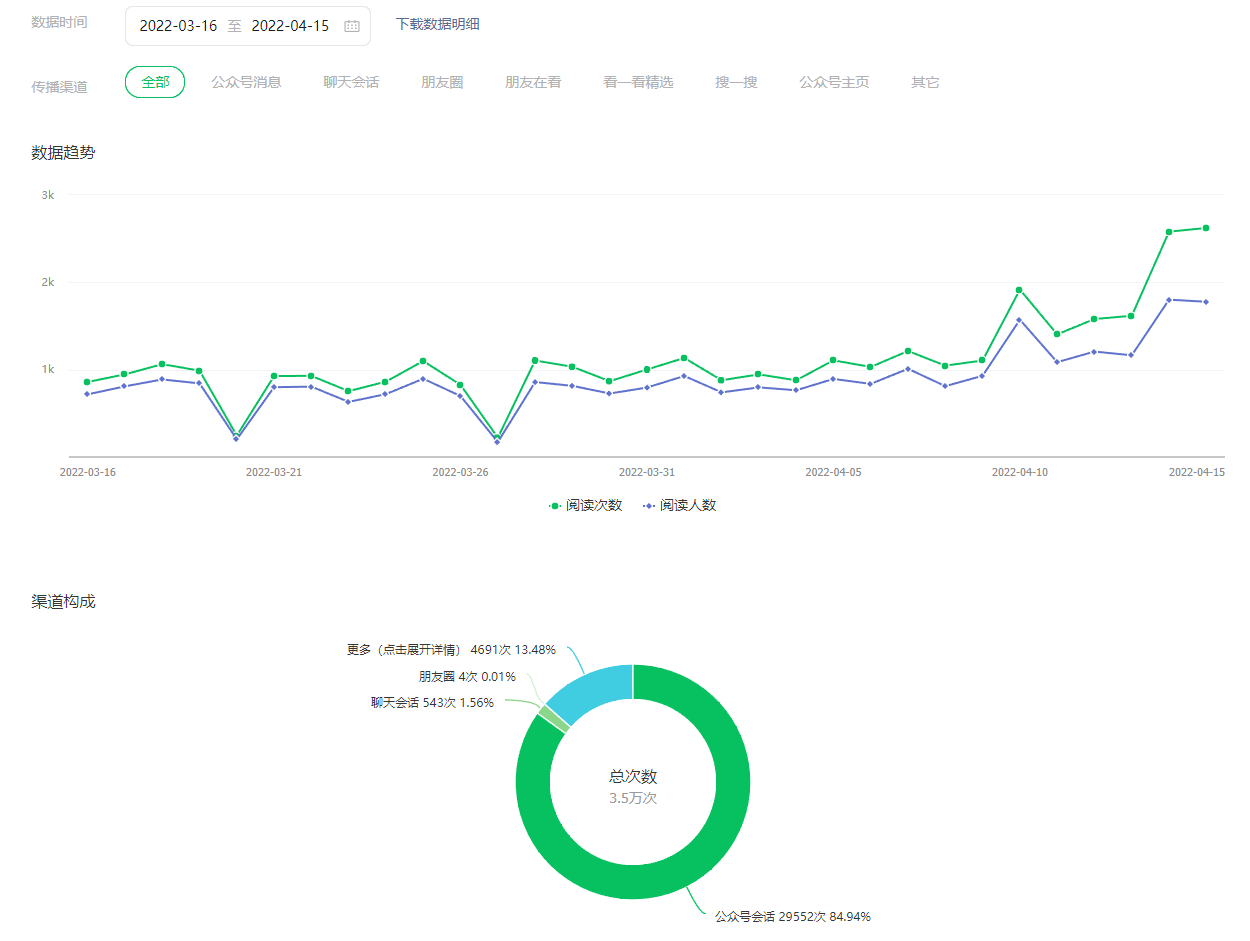This screenshot has width=1250, height=941.
Task: Click the 公众号会话 29552次 chart label
Action: click(x=792, y=916)
